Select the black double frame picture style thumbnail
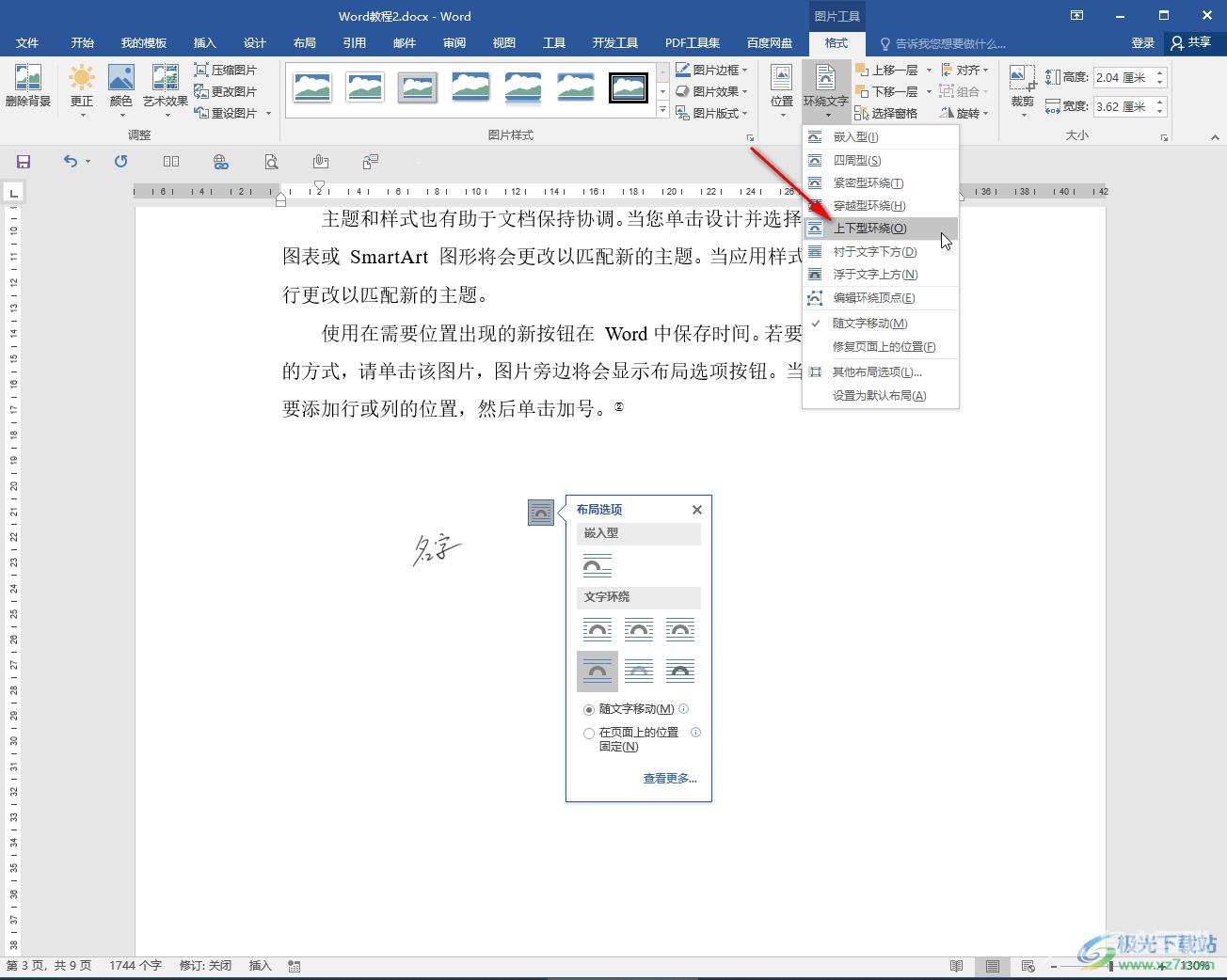The height and width of the screenshot is (980, 1227). pyautogui.click(x=628, y=87)
